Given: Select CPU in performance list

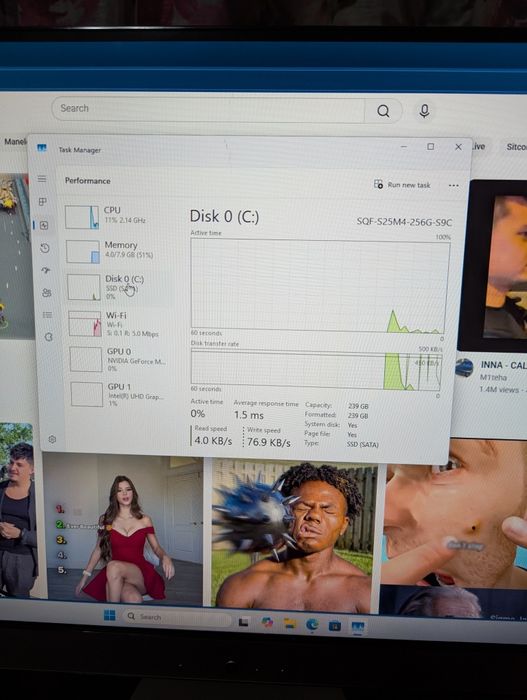Looking at the screenshot, I should [118, 217].
